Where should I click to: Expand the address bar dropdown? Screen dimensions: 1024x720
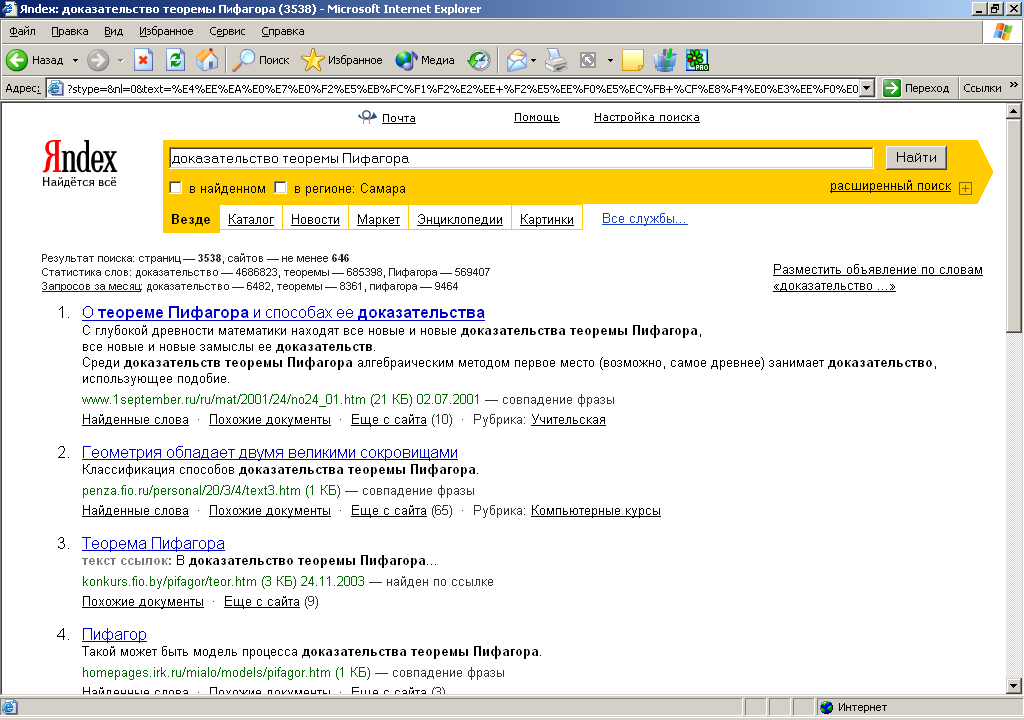pyautogui.click(x=867, y=88)
